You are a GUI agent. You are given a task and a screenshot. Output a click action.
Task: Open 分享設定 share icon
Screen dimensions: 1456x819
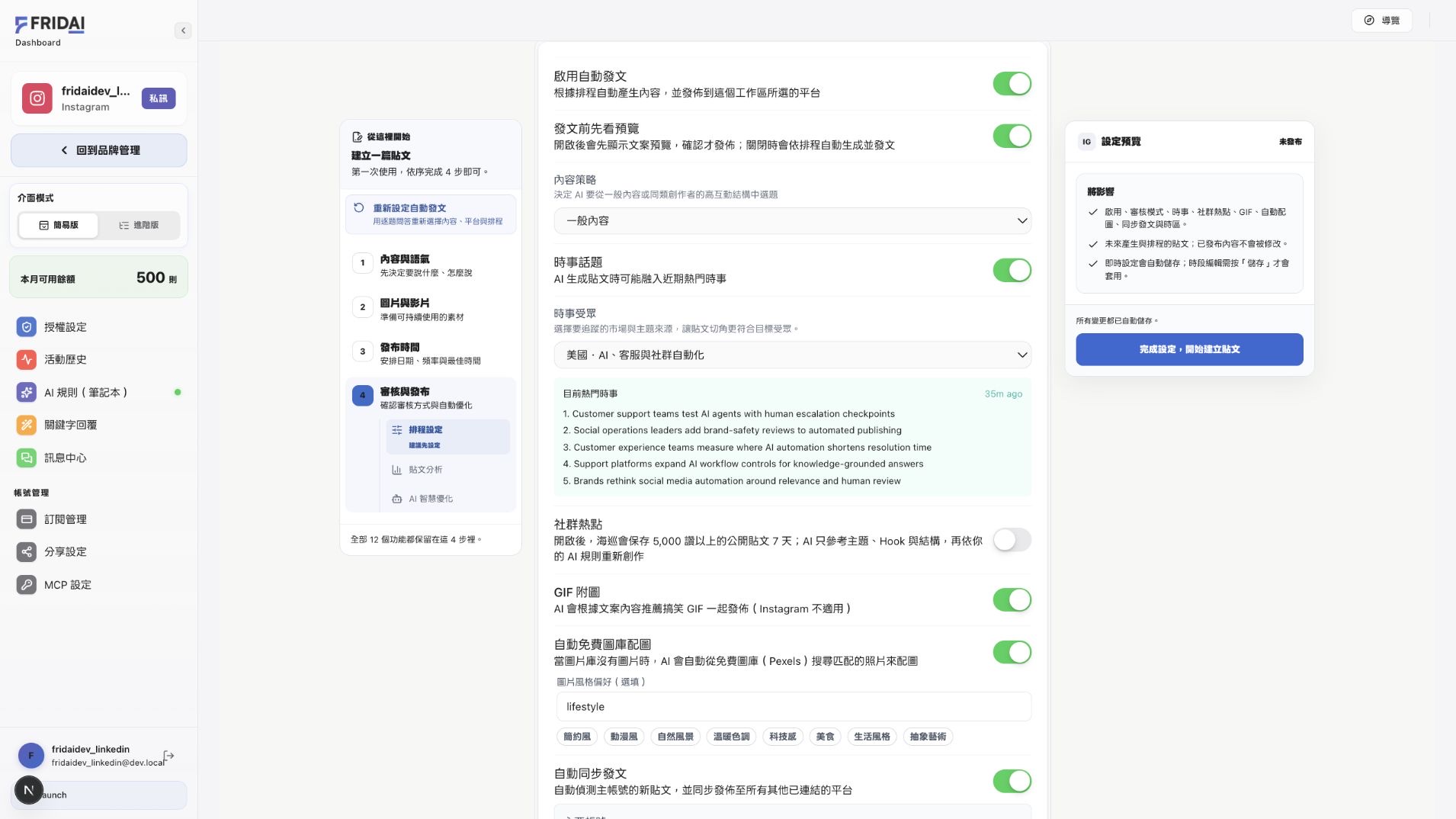[x=27, y=551]
